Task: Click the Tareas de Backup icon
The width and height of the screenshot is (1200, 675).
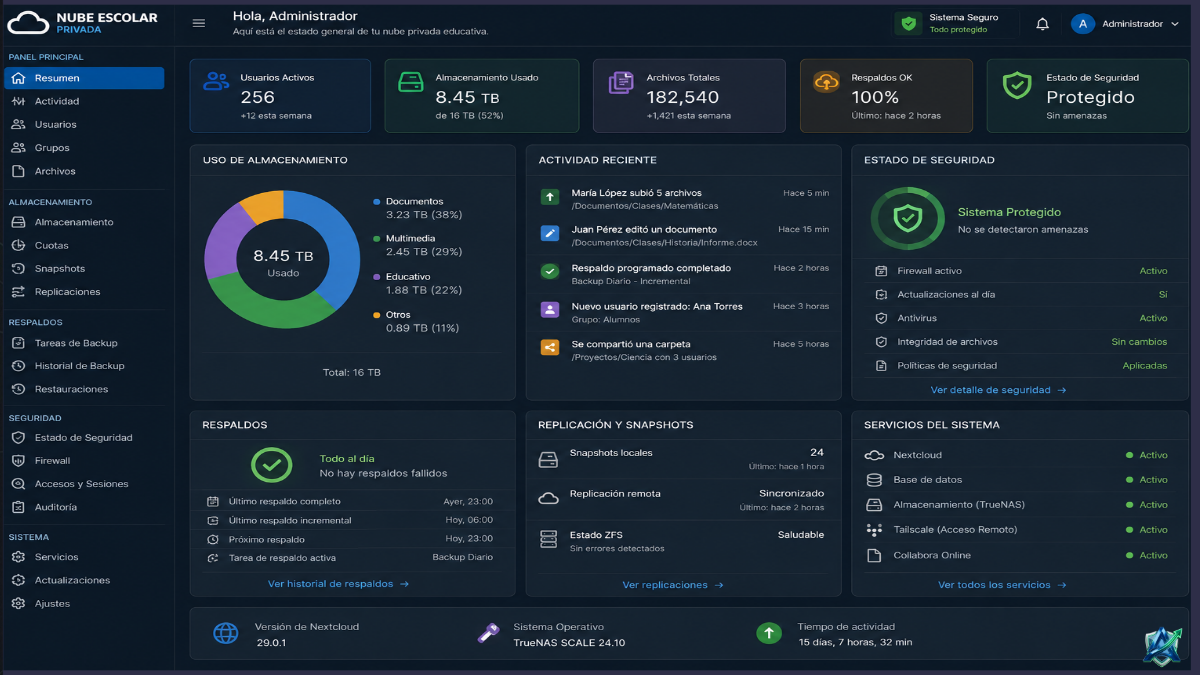Action: click(x=18, y=343)
